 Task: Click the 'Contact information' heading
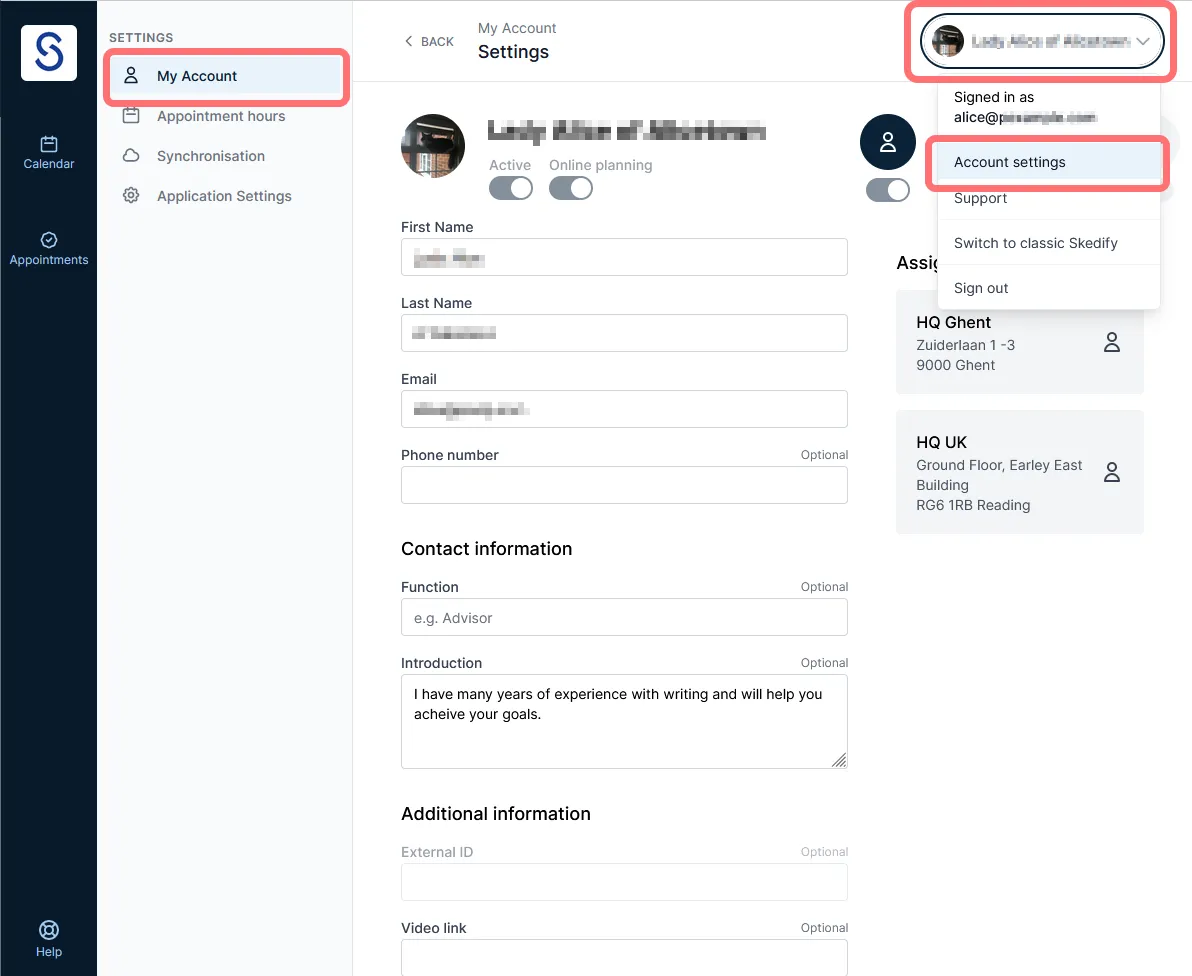(487, 549)
